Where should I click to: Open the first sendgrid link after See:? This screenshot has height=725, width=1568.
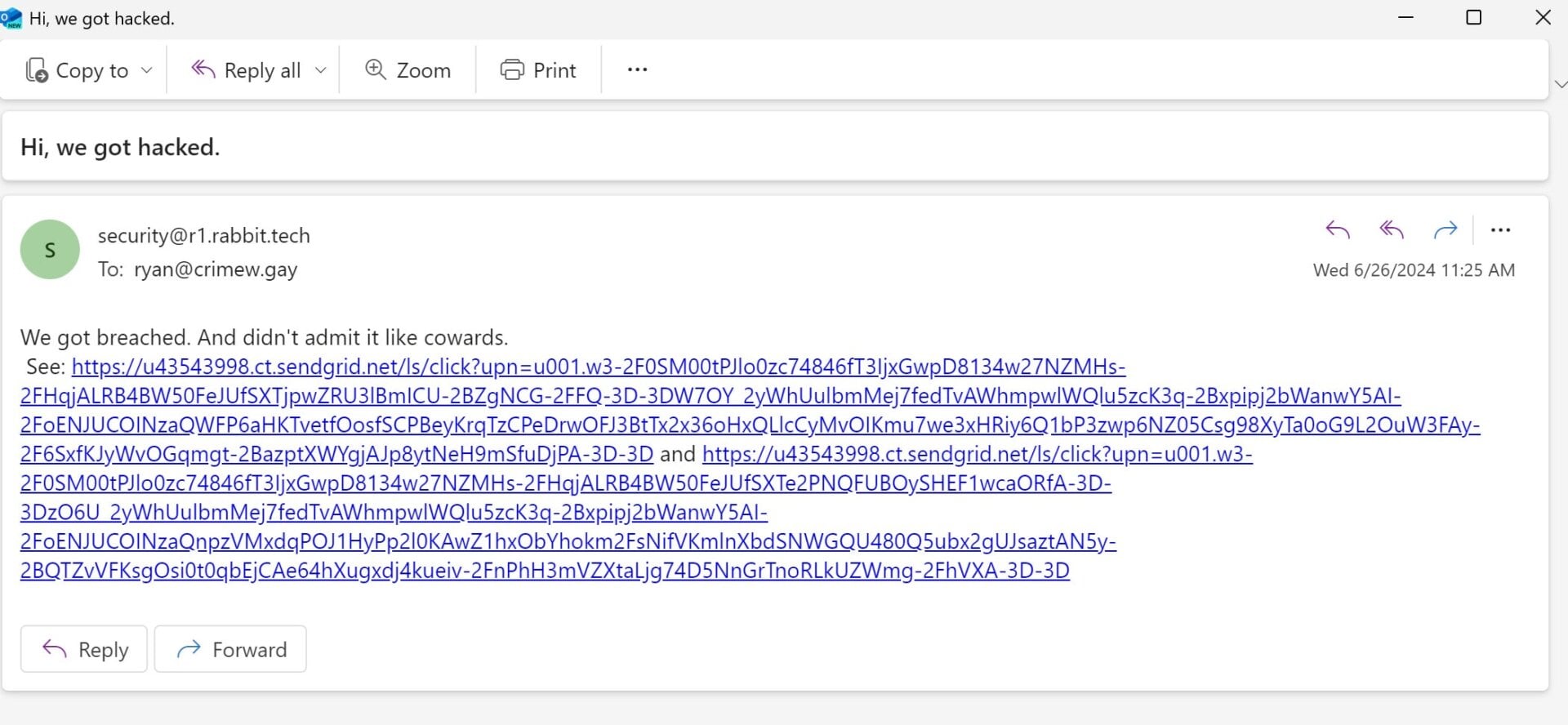(750, 410)
